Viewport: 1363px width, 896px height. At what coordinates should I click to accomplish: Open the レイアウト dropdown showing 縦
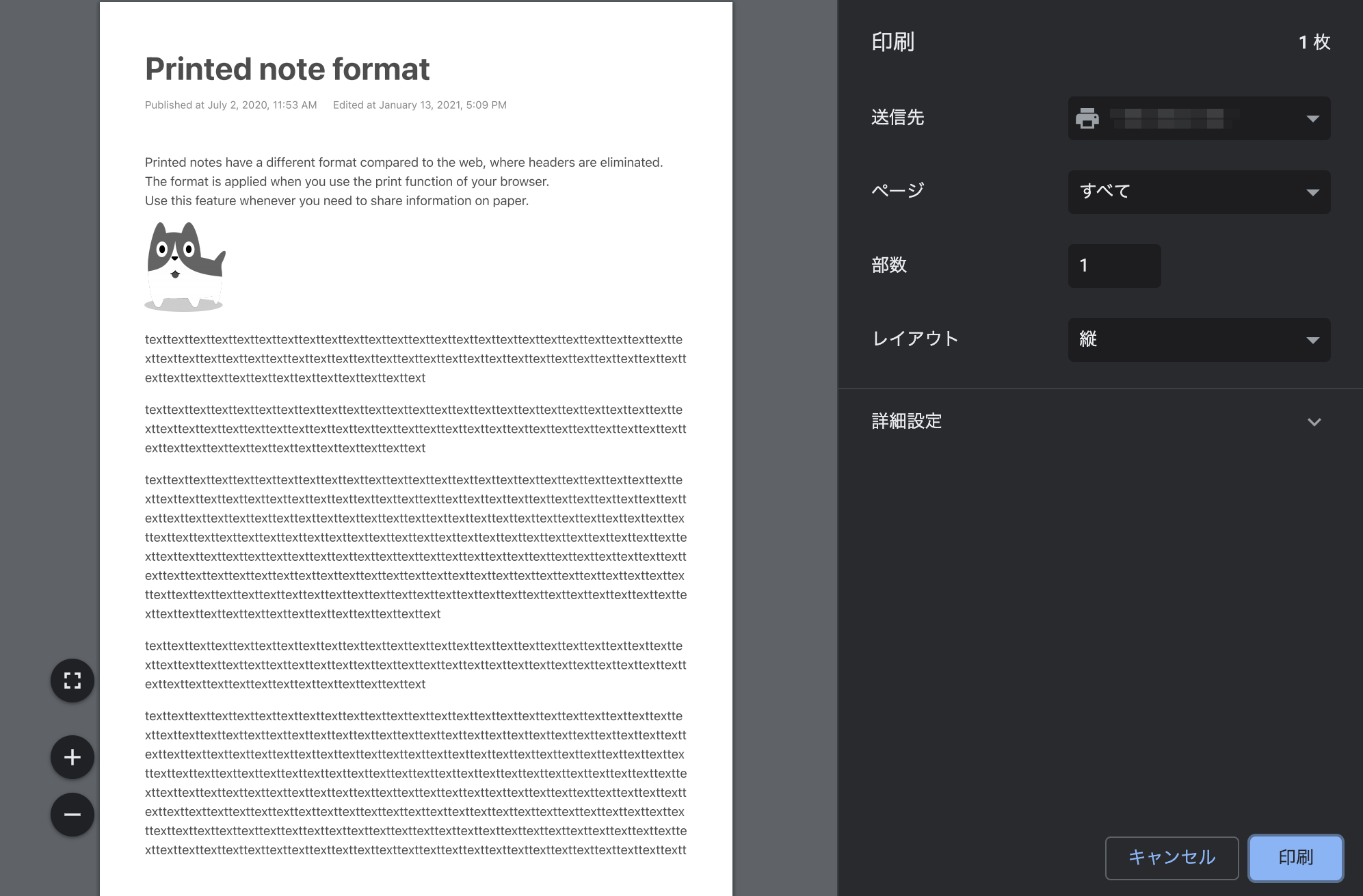coord(1199,339)
